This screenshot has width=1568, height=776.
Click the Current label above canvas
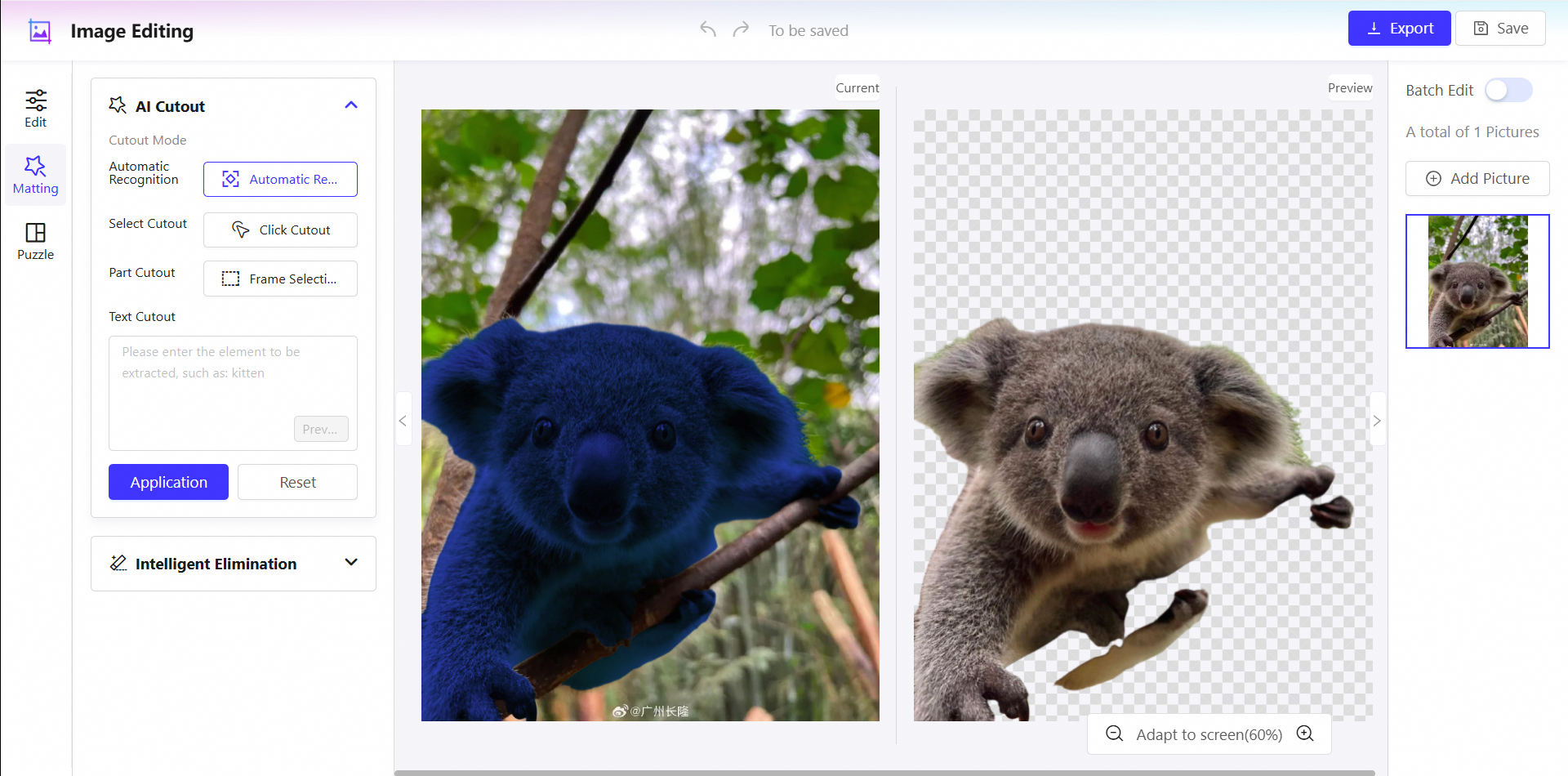pos(857,88)
